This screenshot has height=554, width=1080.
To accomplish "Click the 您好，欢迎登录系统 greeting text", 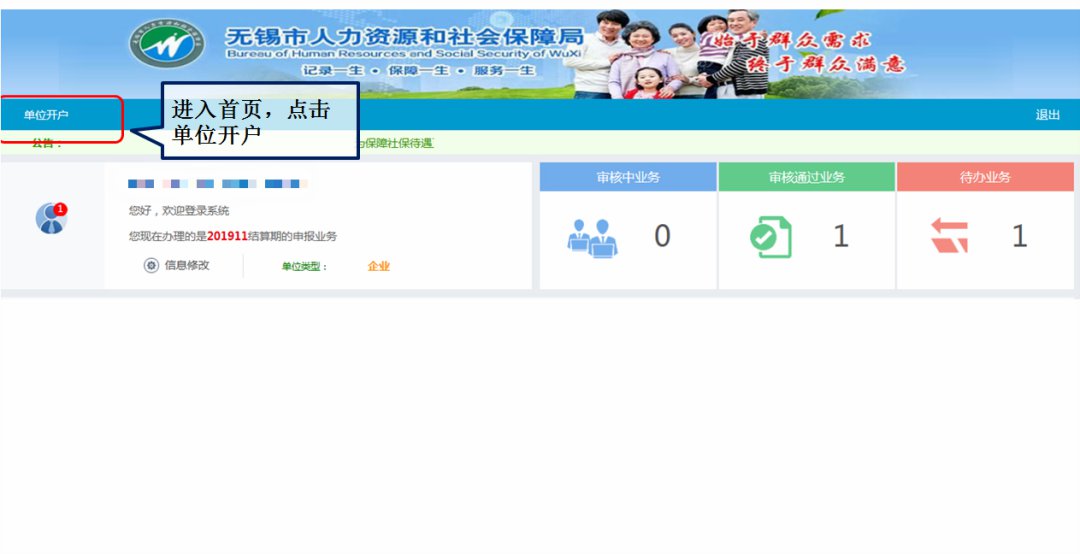I will pos(179,211).
